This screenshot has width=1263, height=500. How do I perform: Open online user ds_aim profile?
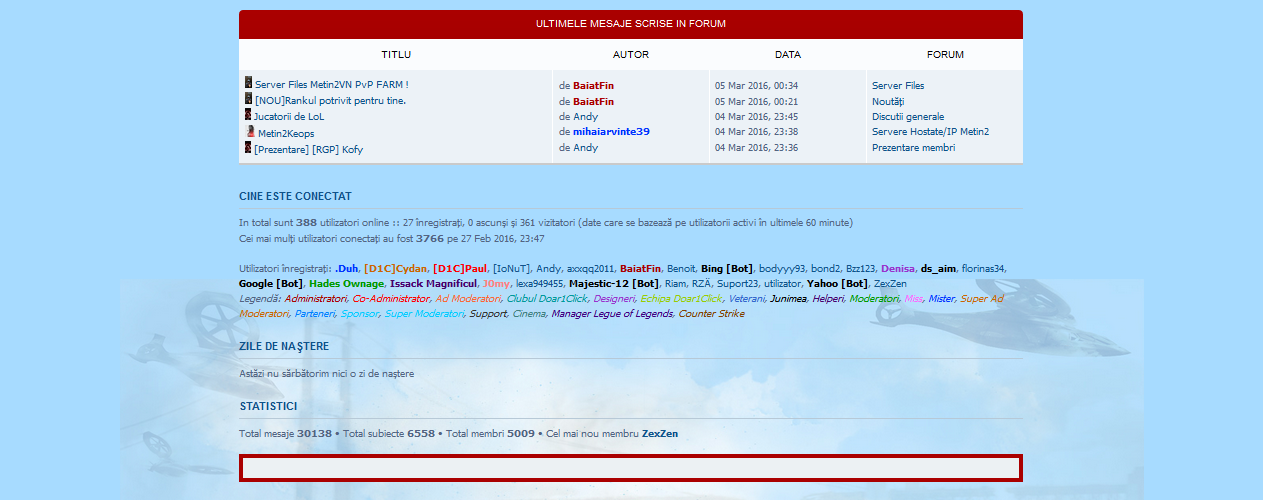pyautogui.click(x=938, y=268)
